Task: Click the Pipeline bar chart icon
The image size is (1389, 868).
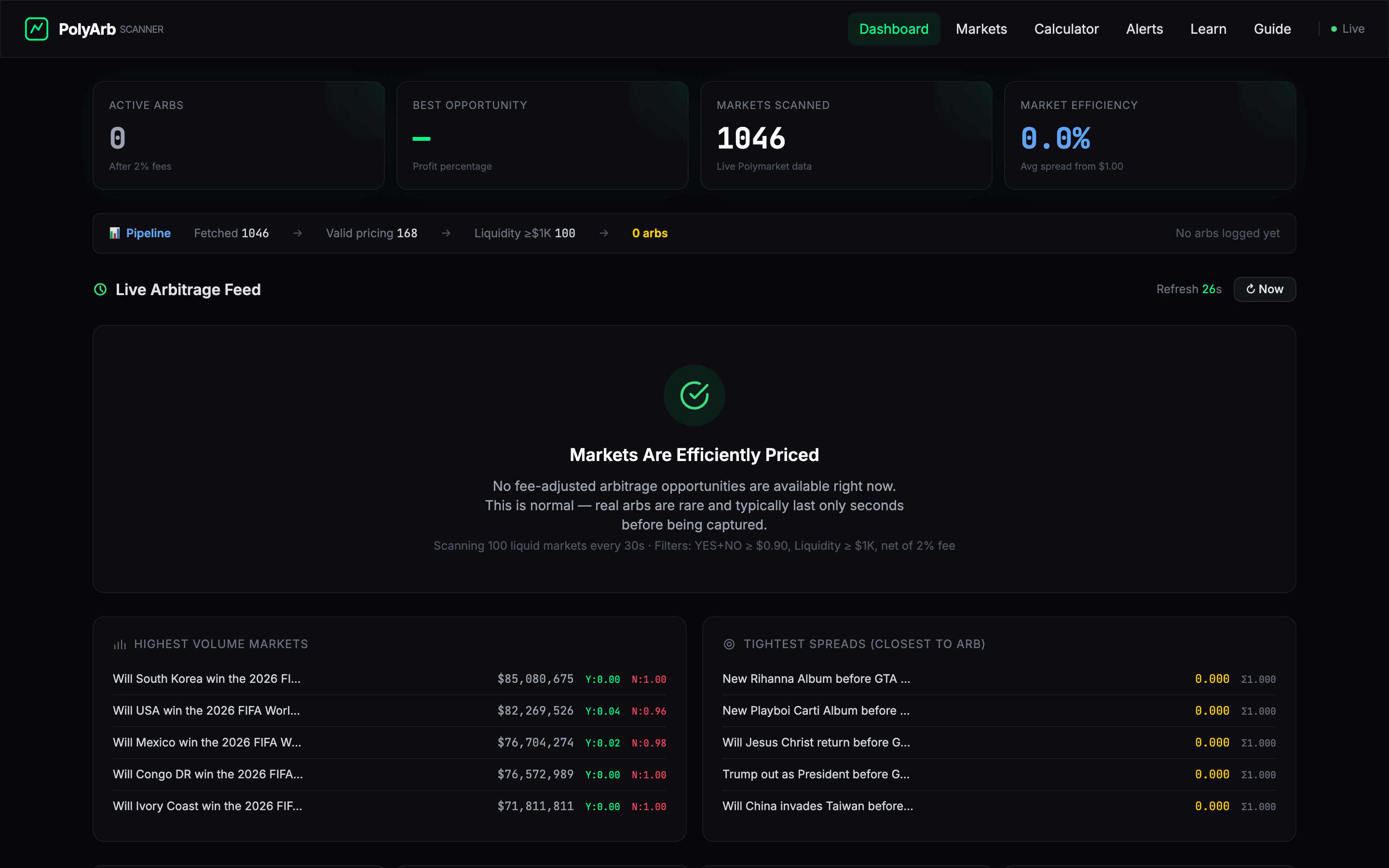Action: tap(115, 233)
